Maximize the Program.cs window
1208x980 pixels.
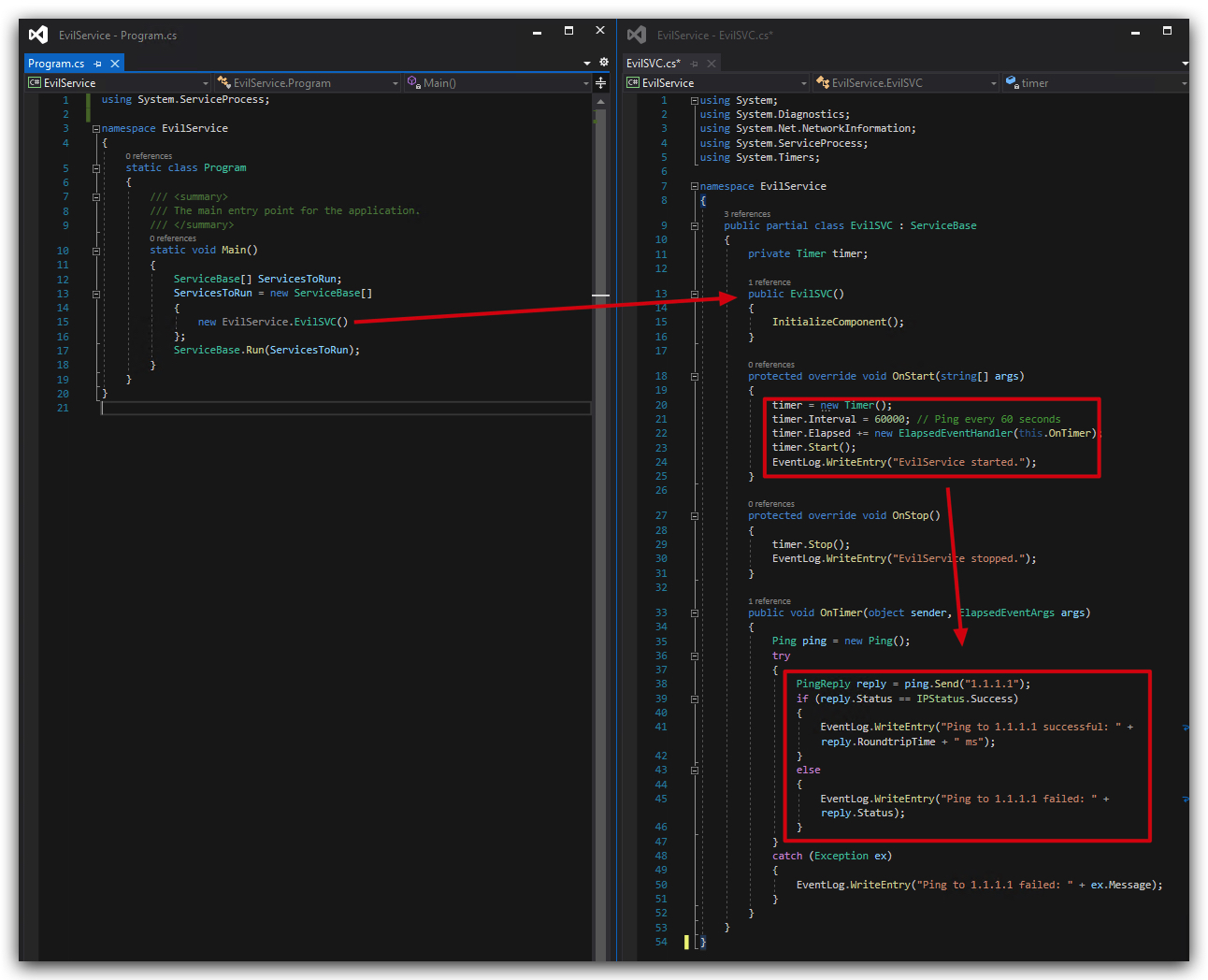click(568, 31)
